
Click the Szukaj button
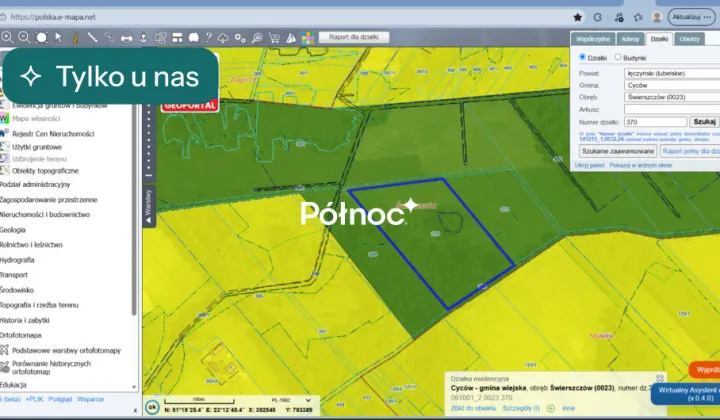[704, 122]
